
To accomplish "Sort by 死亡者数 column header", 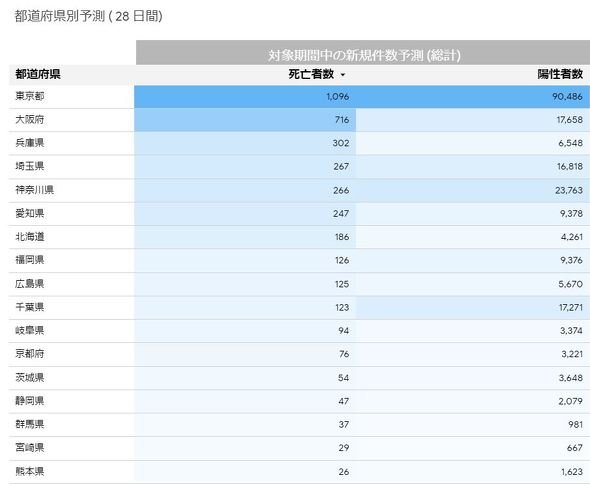I will pyautogui.click(x=311, y=74).
